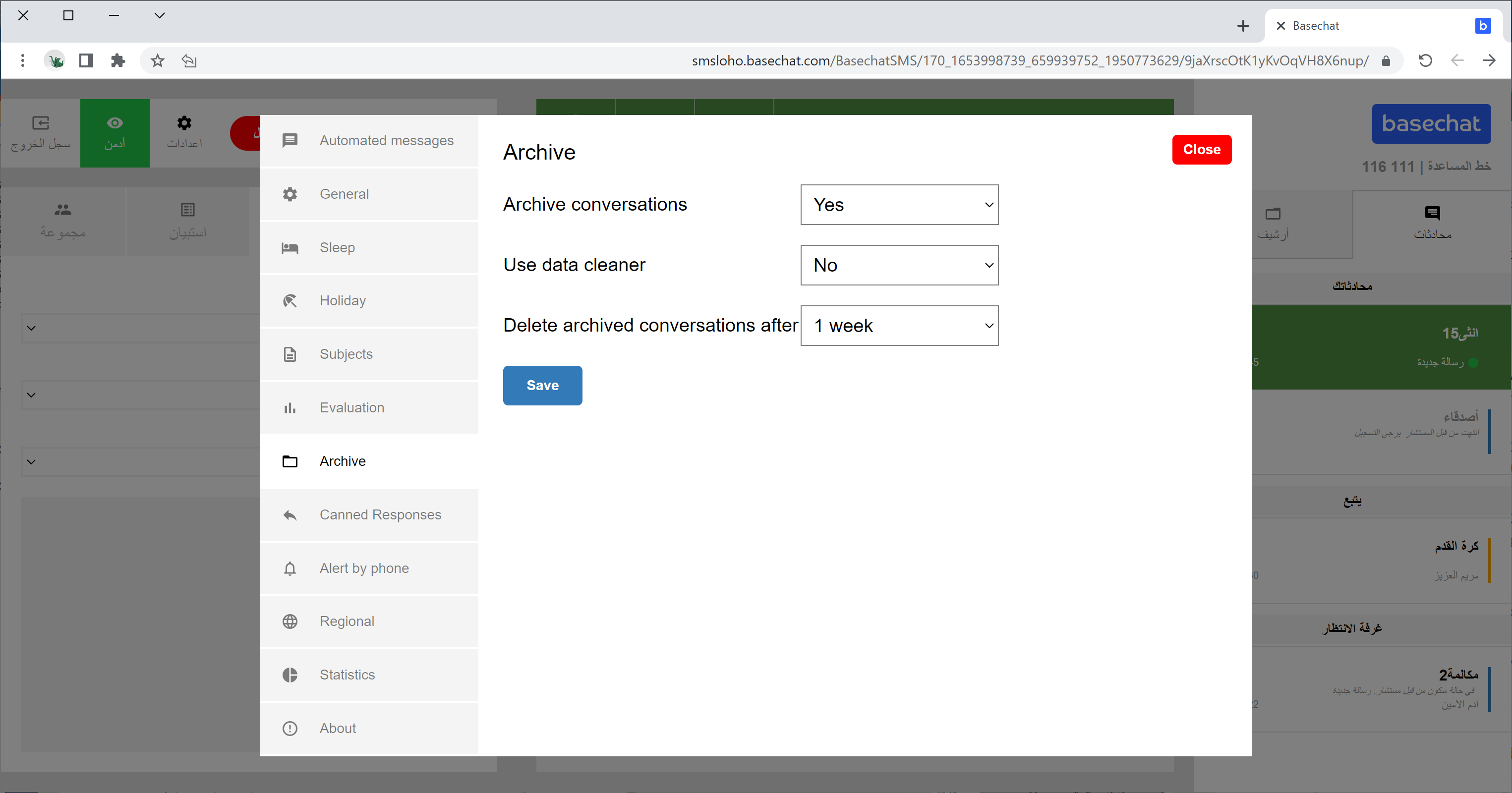This screenshot has width=1512, height=793.
Task: Open the Archive conversations dropdown
Action: click(x=899, y=205)
